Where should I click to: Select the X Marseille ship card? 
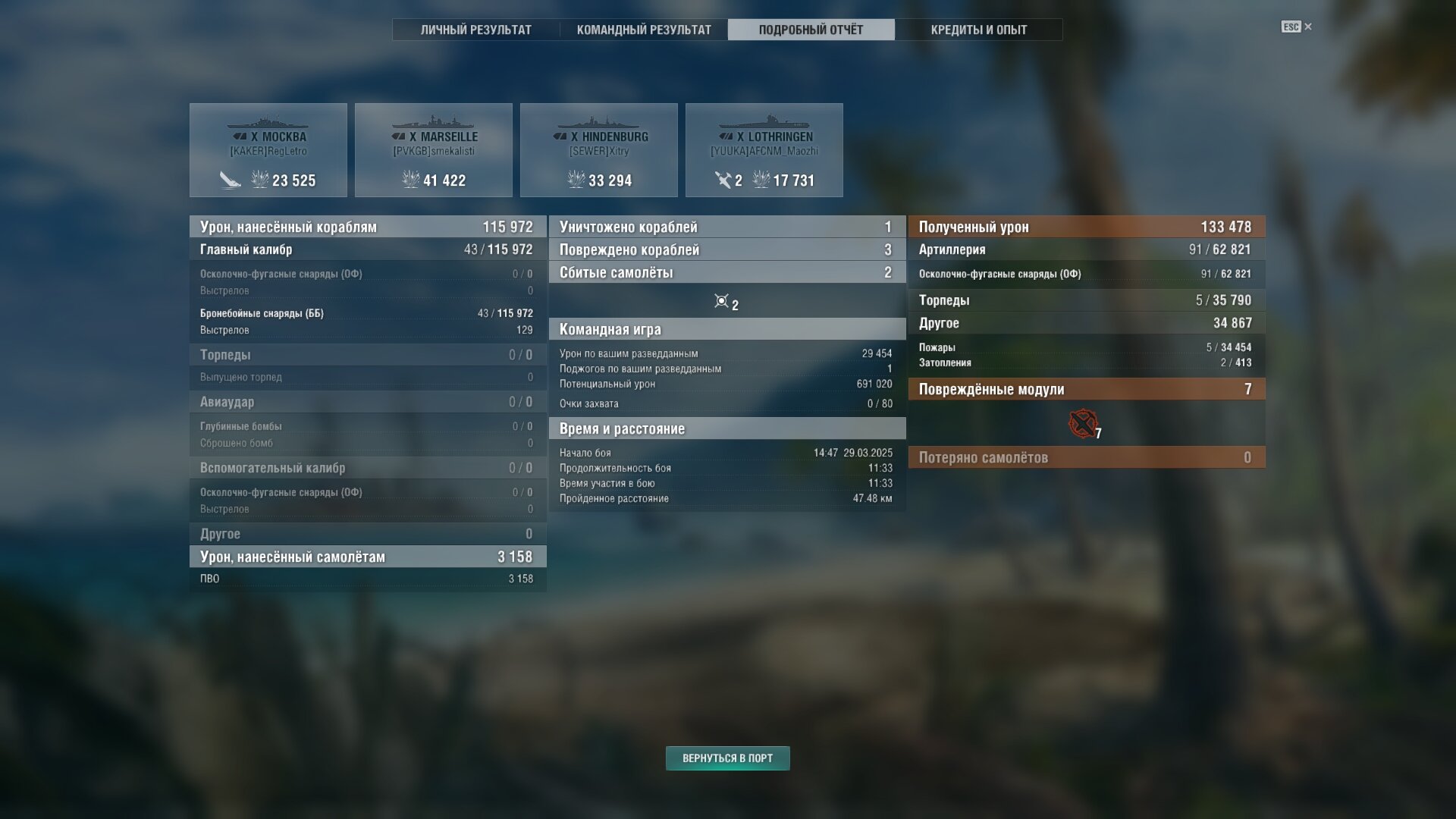point(434,150)
